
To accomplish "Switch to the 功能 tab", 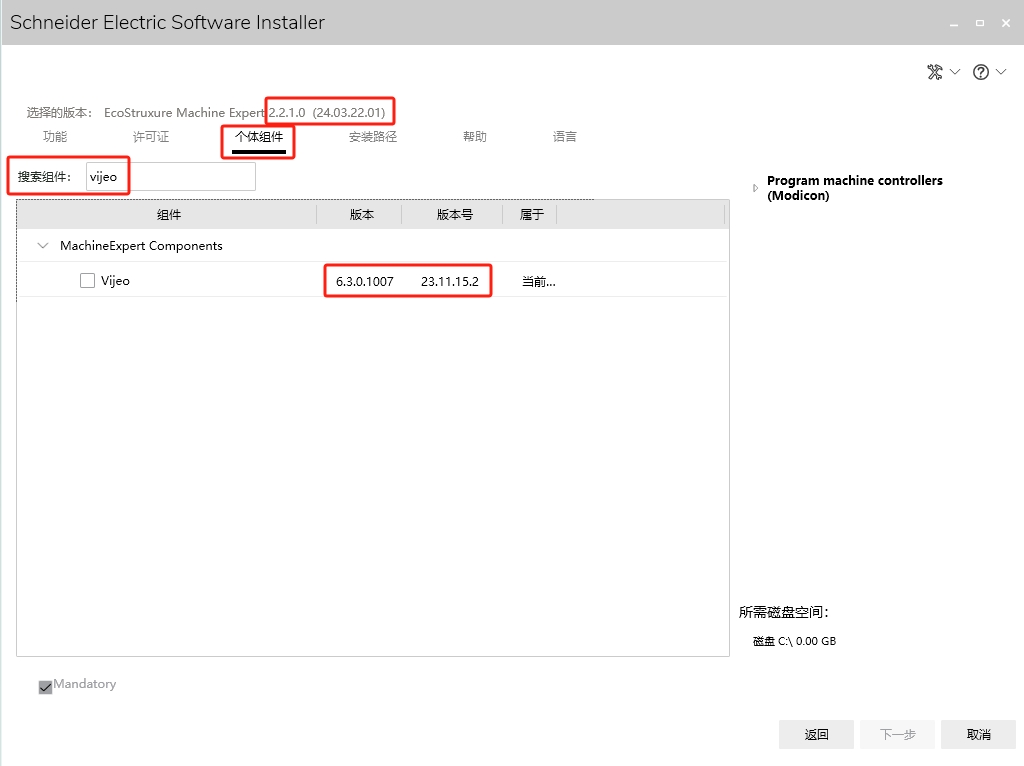I will (55, 137).
